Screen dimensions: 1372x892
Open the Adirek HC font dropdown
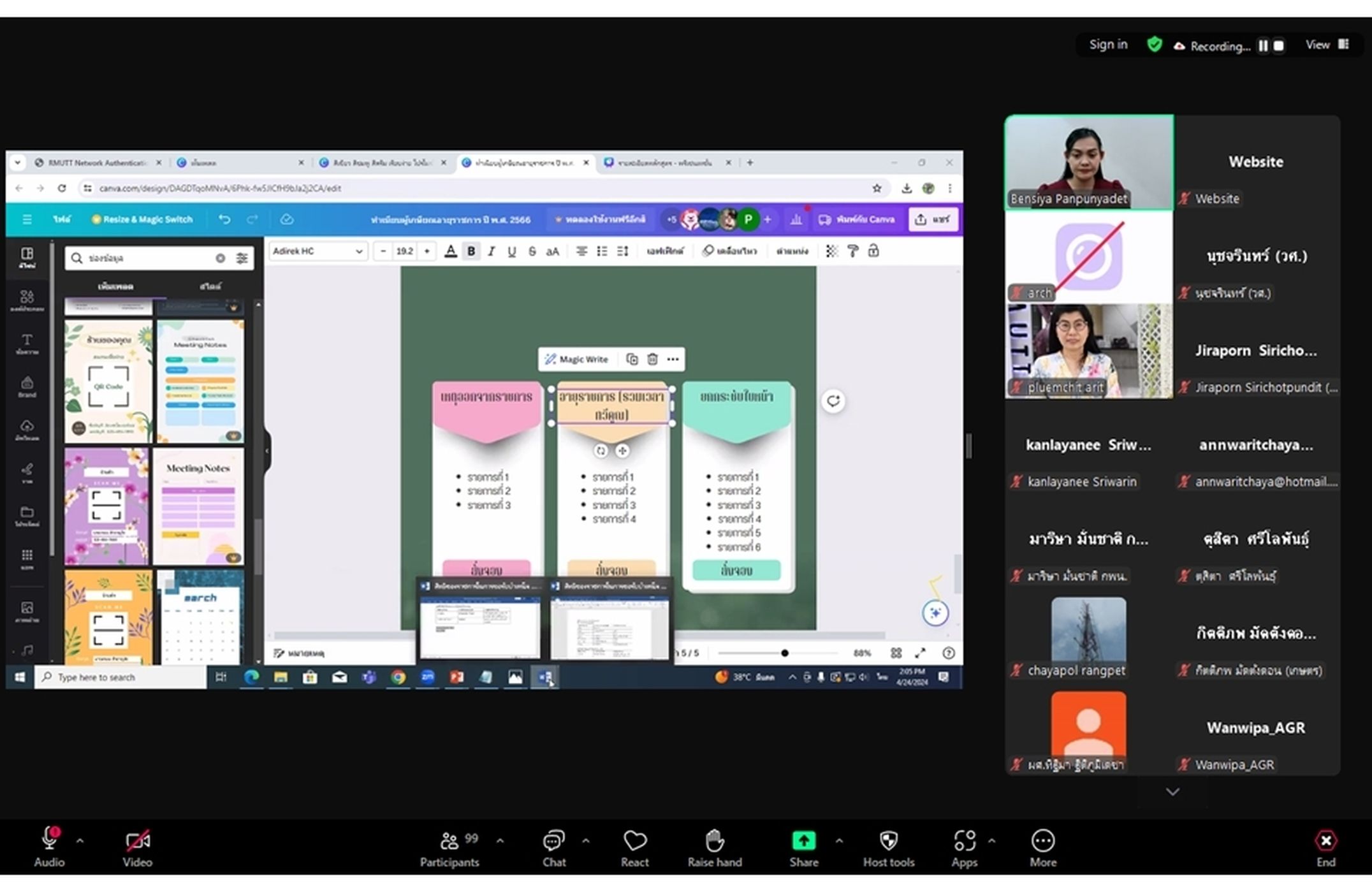click(317, 251)
